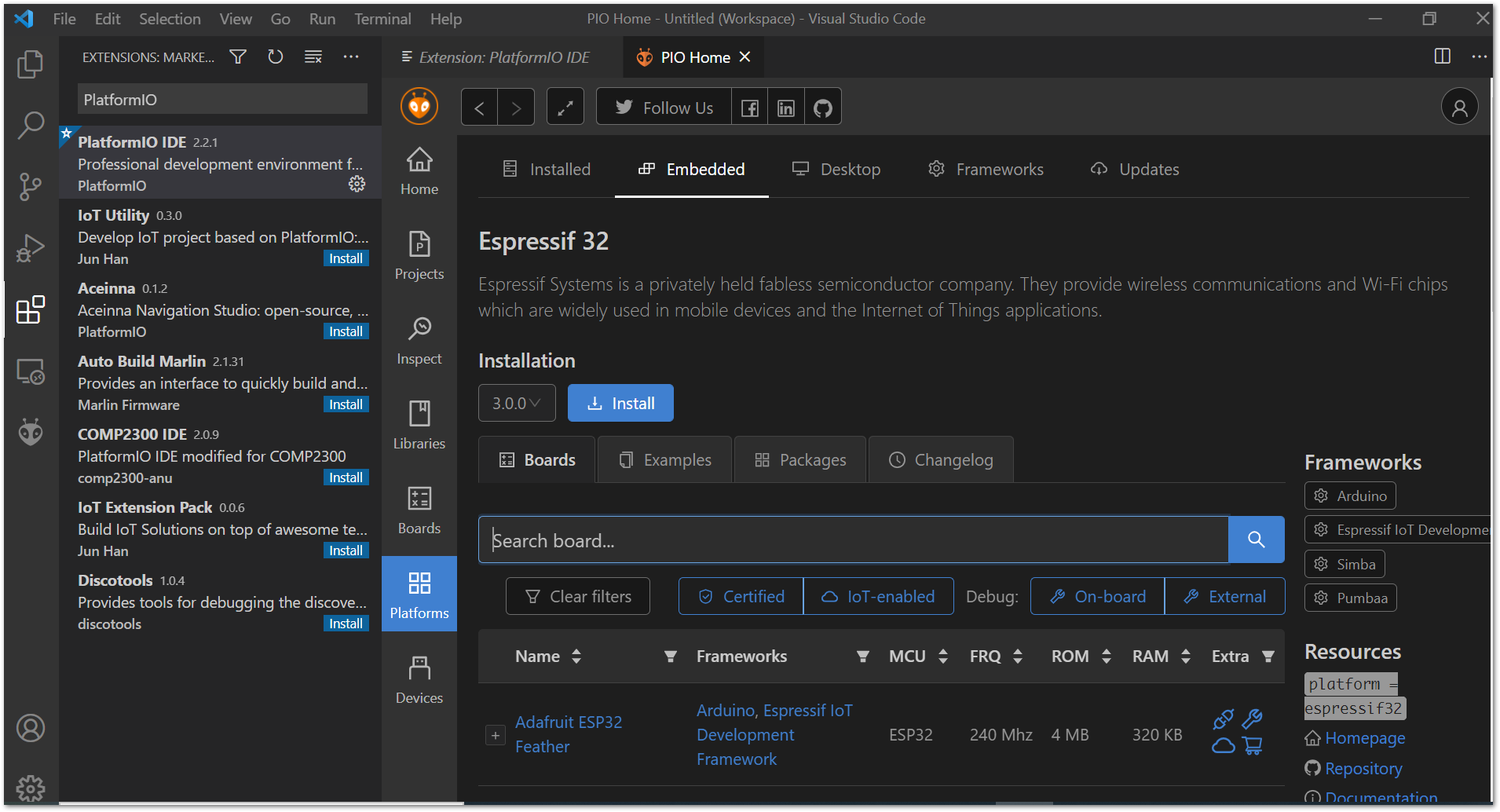Open the Search view in activity bar

[31, 125]
